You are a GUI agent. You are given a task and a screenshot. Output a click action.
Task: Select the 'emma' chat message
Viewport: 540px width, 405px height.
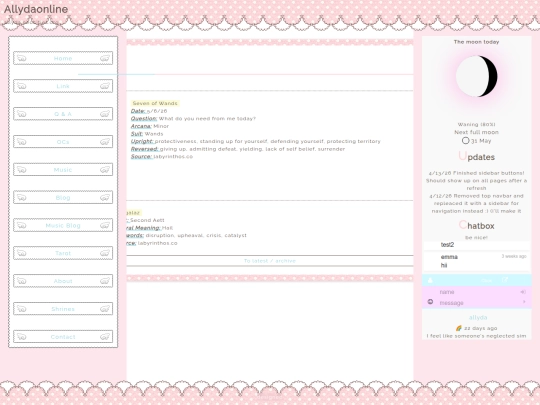tap(477, 261)
